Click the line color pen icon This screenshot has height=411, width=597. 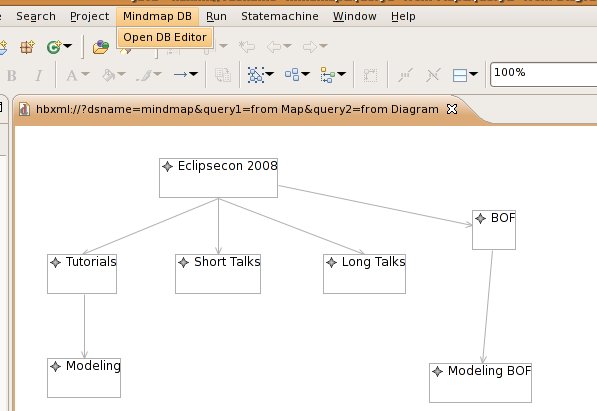pos(144,75)
